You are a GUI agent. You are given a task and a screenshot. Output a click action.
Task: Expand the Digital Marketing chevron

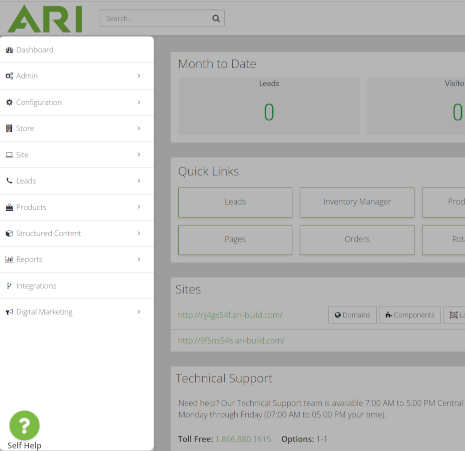click(x=139, y=312)
